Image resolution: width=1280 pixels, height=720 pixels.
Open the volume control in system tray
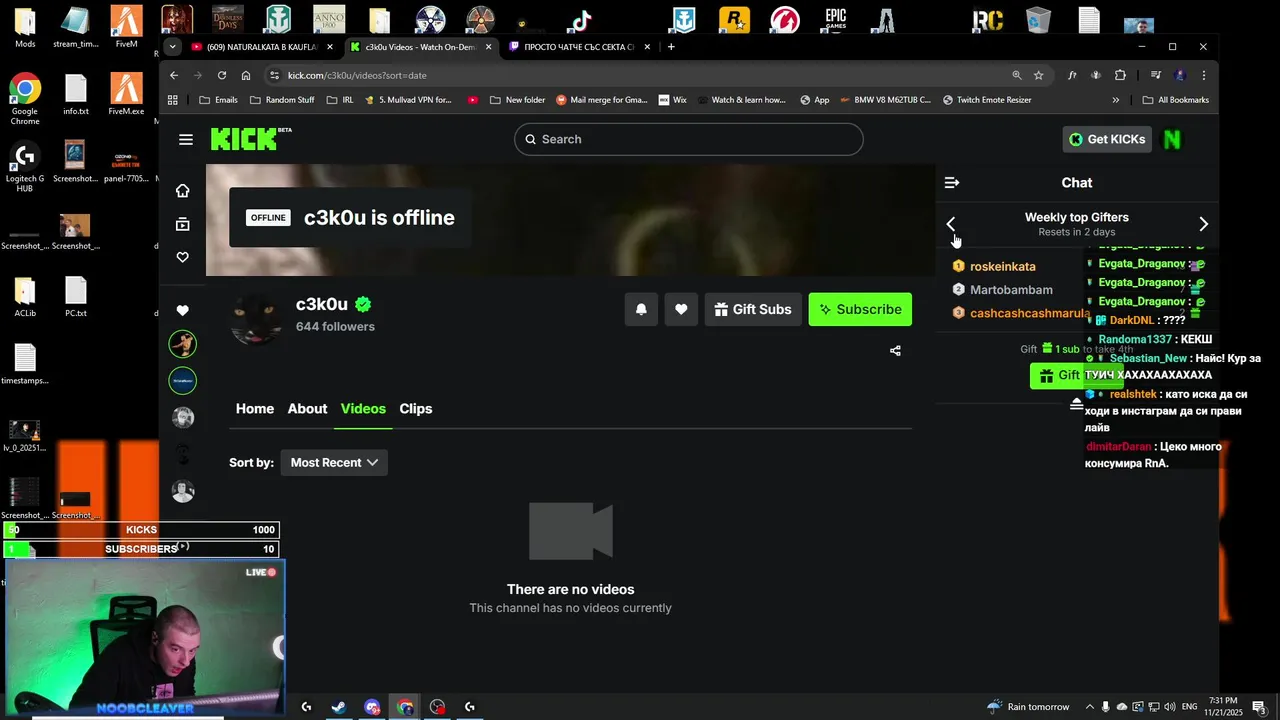click(1168, 707)
